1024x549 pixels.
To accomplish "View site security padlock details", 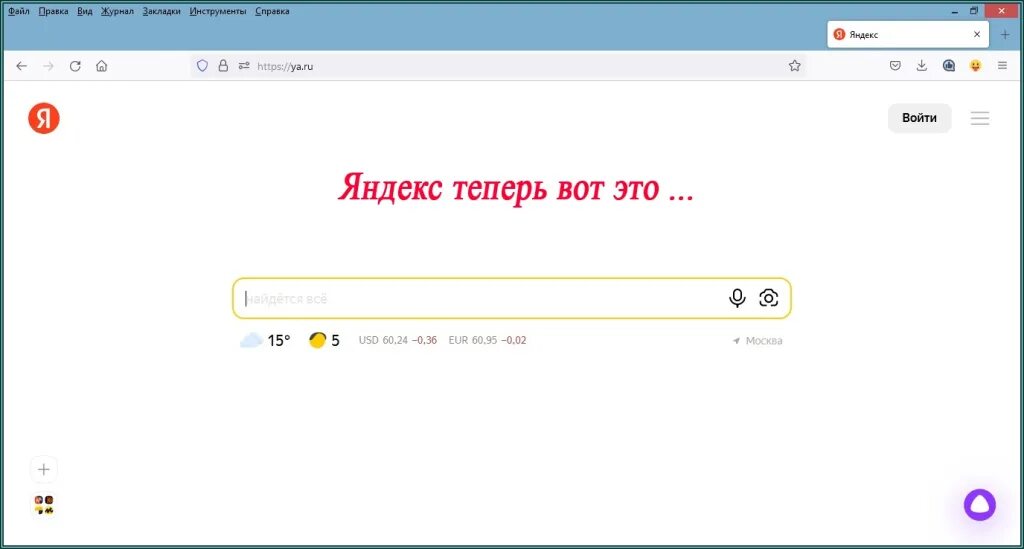I will (223, 66).
